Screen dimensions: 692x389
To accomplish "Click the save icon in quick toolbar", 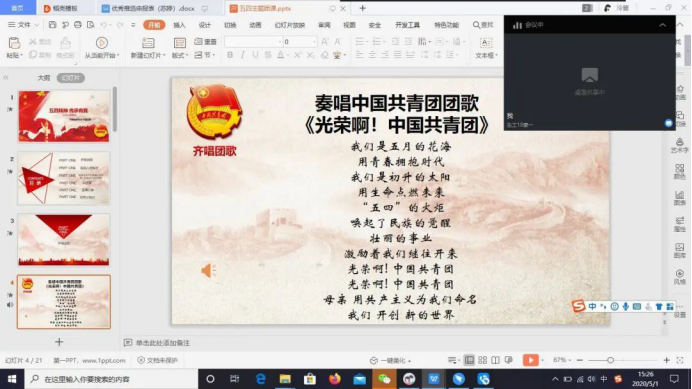I will point(53,25).
